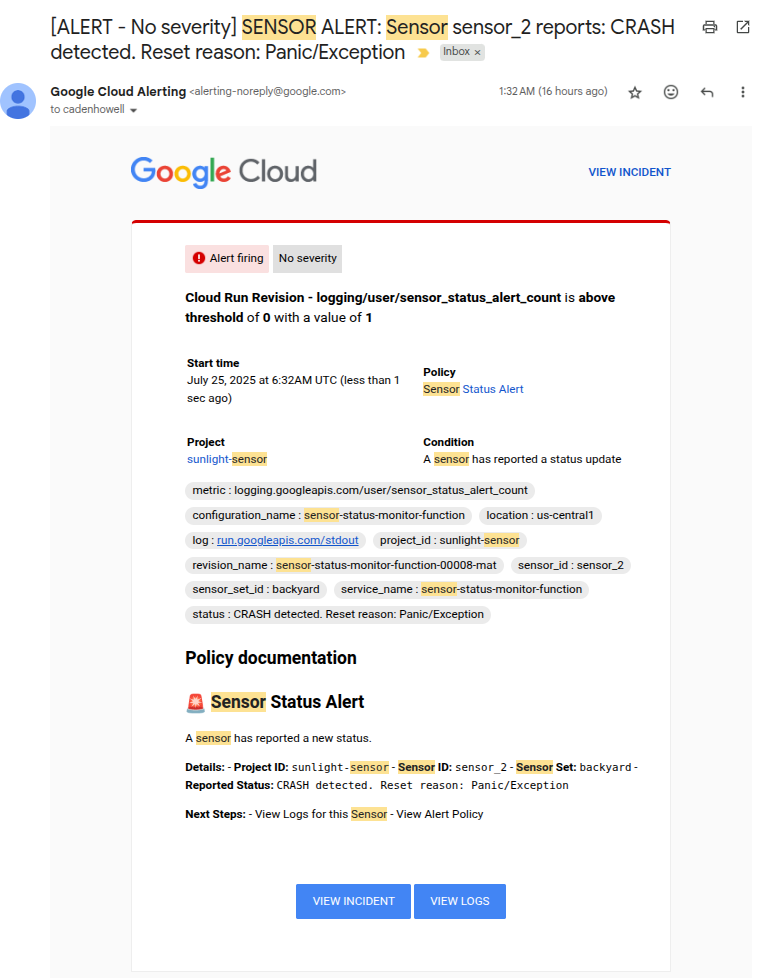Image resolution: width=758 pixels, height=978 pixels.
Task: Click the Alert firing status badge
Action: 227,258
